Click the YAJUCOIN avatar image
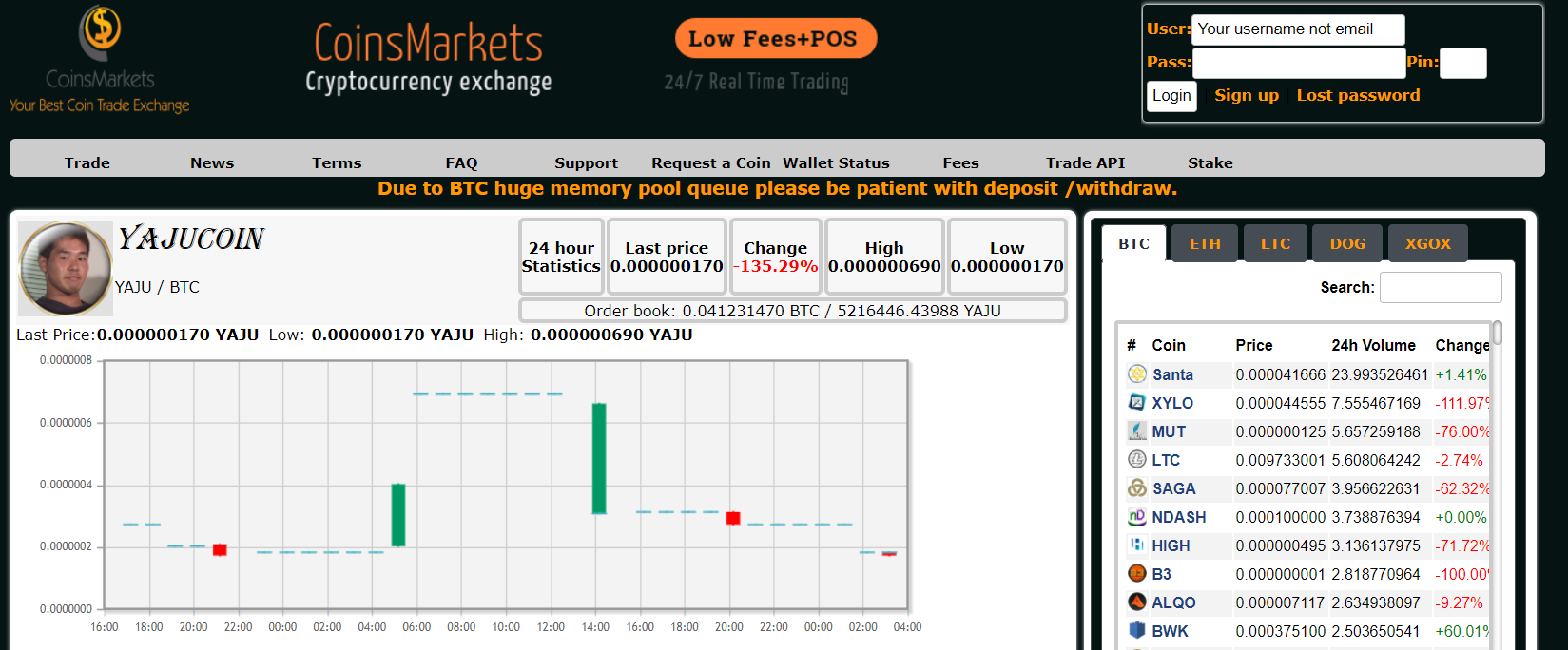 65,269
